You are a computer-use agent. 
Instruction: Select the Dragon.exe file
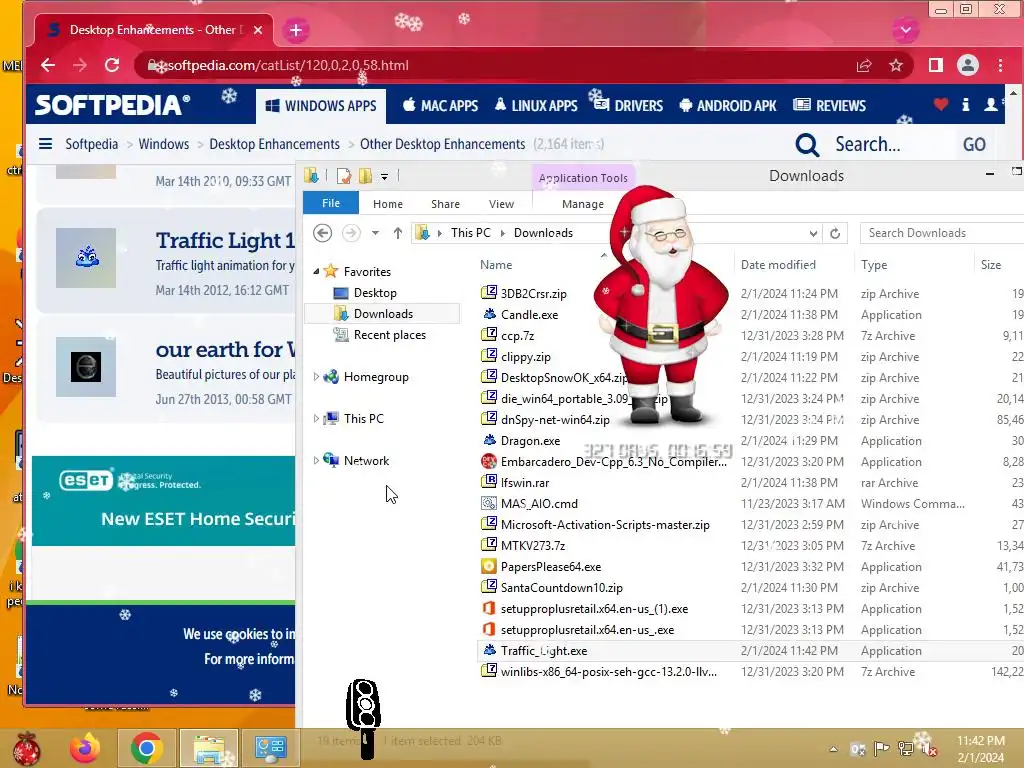click(x=530, y=441)
